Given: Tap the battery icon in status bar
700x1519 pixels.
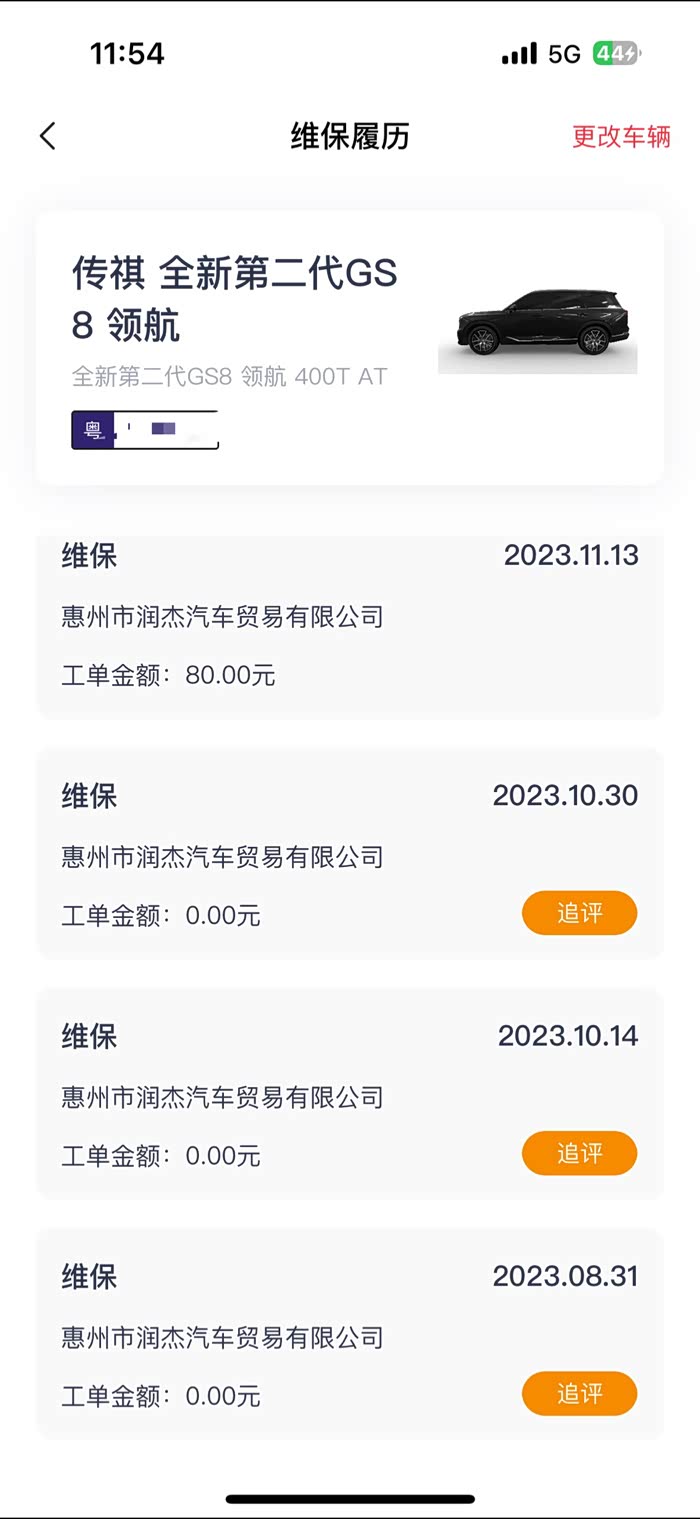Looking at the screenshot, I should point(616,54).
